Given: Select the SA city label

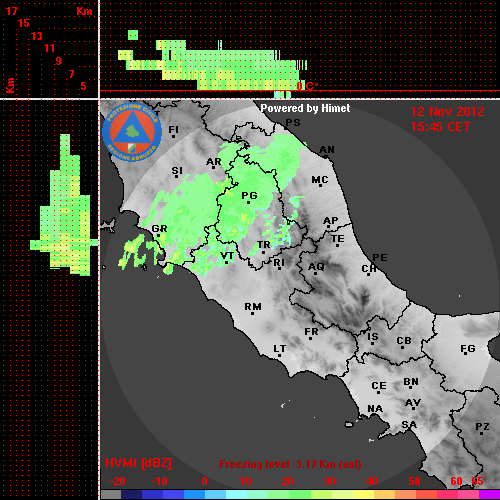Looking at the screenshot, I should click(409, 425).
